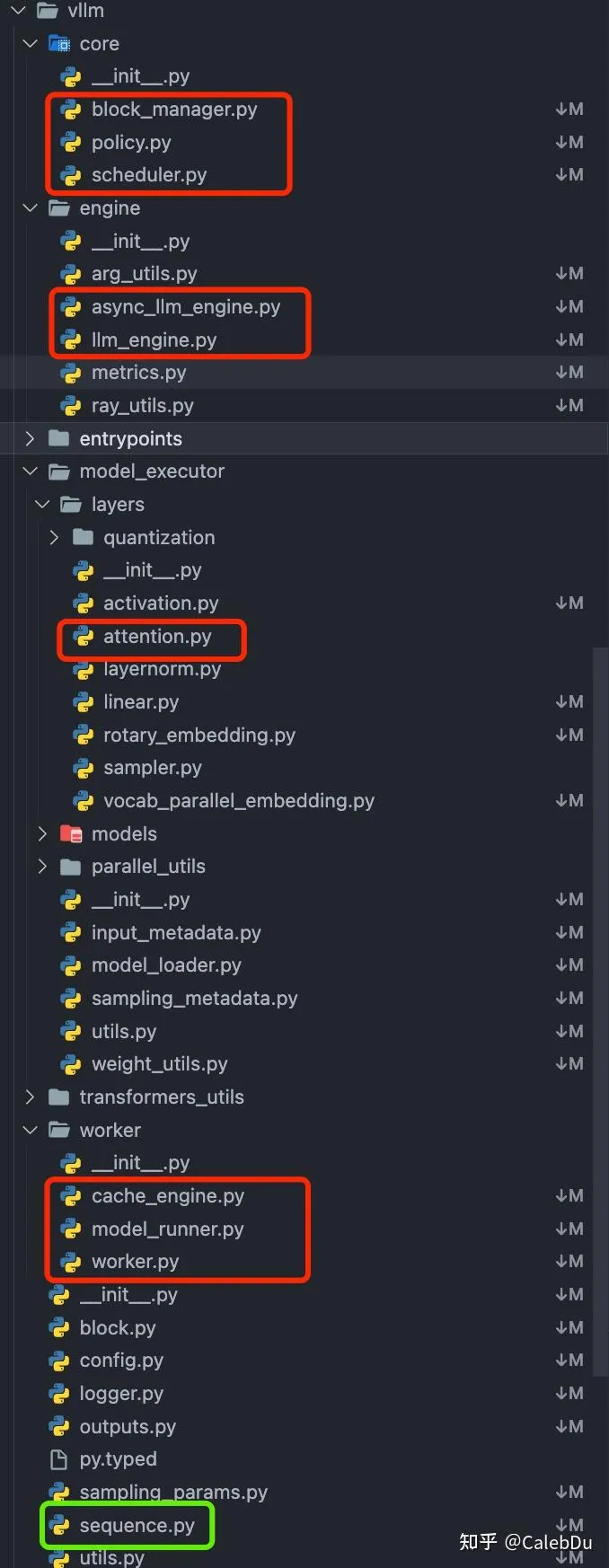
Task: Collapse the worker folder chevron
Action: [x=31, y=1131]
